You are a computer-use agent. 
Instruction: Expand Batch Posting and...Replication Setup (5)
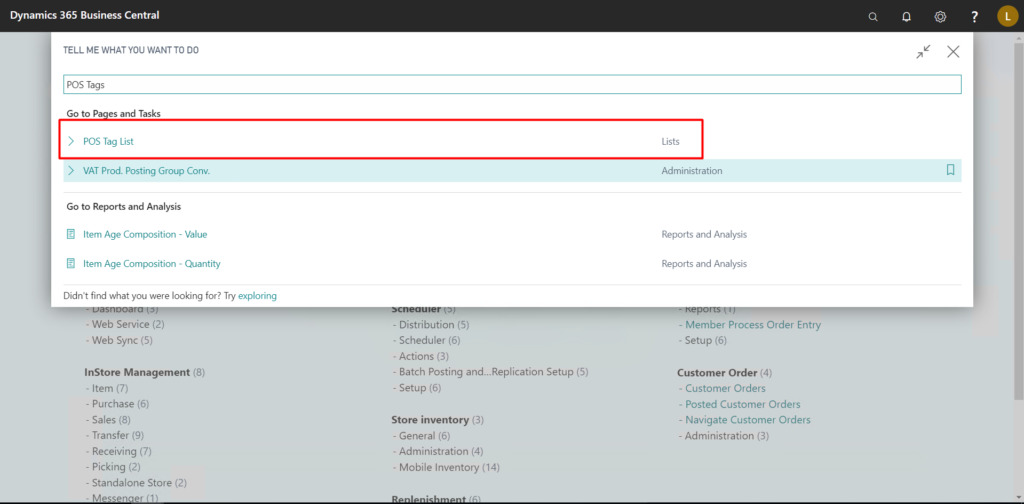click(494, 372)
